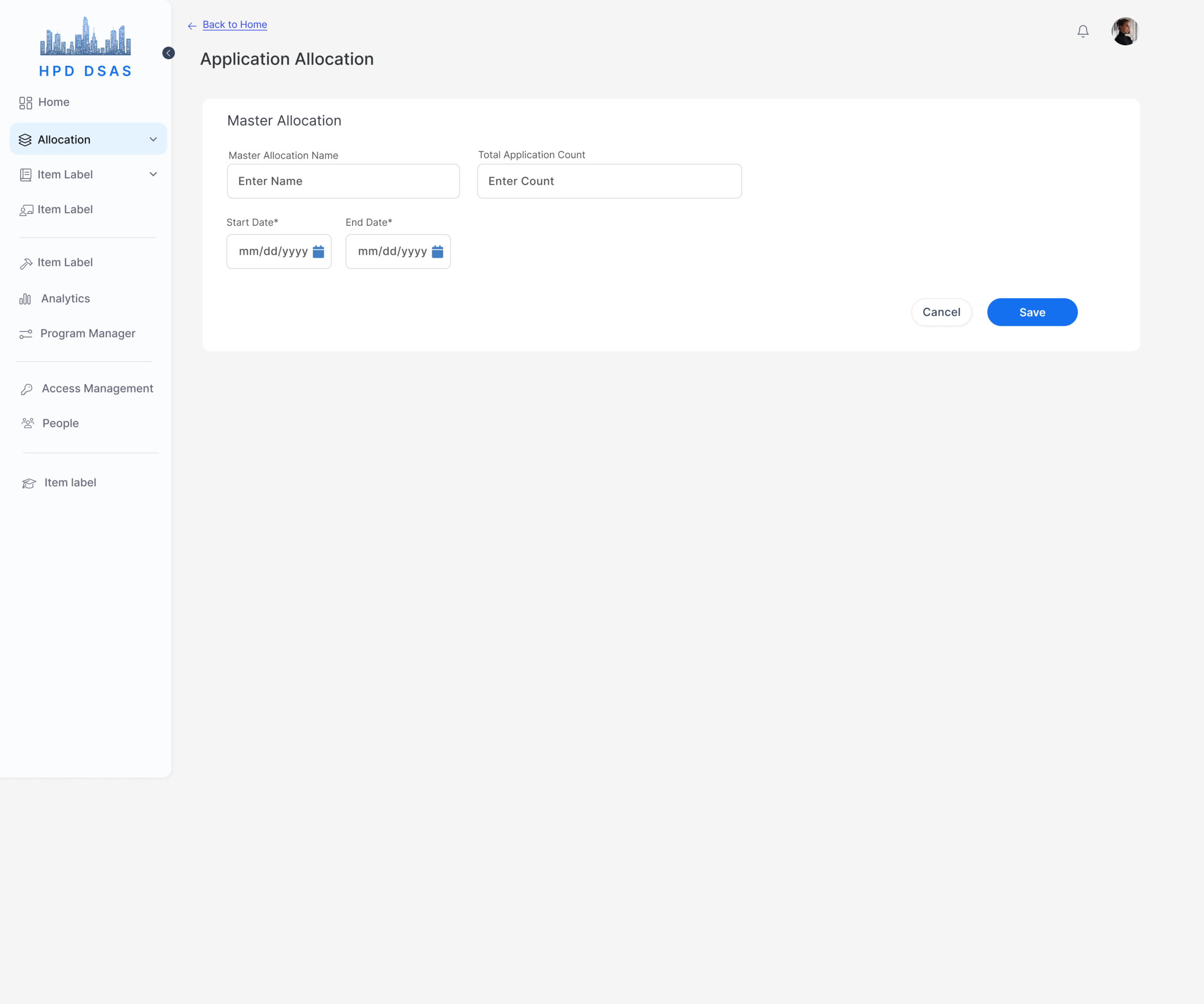Select the Analytics bar chart icon
Viewport: 1204px width, 1004px height.
point(25,299)
